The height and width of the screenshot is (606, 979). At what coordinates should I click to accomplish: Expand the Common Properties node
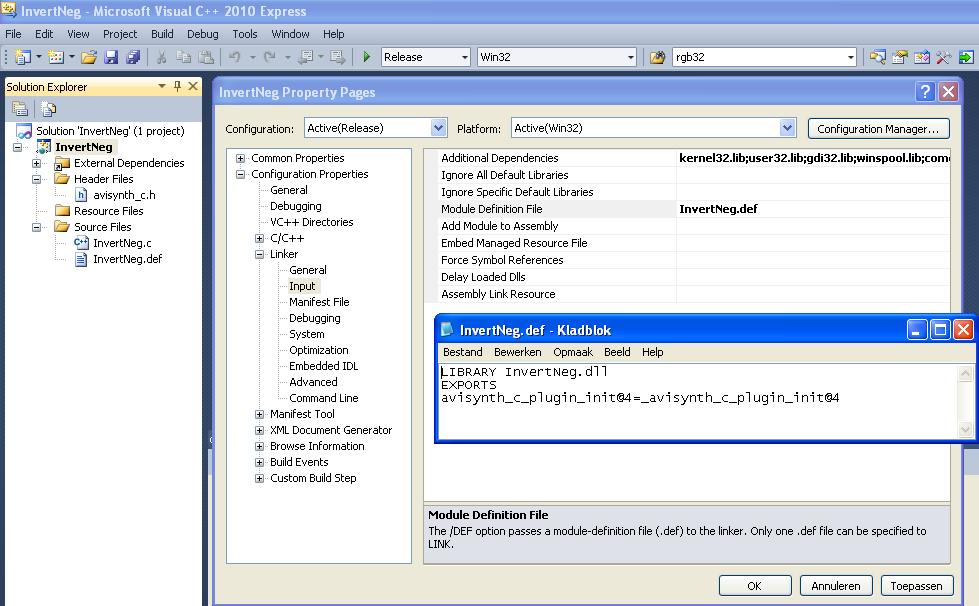240,158
